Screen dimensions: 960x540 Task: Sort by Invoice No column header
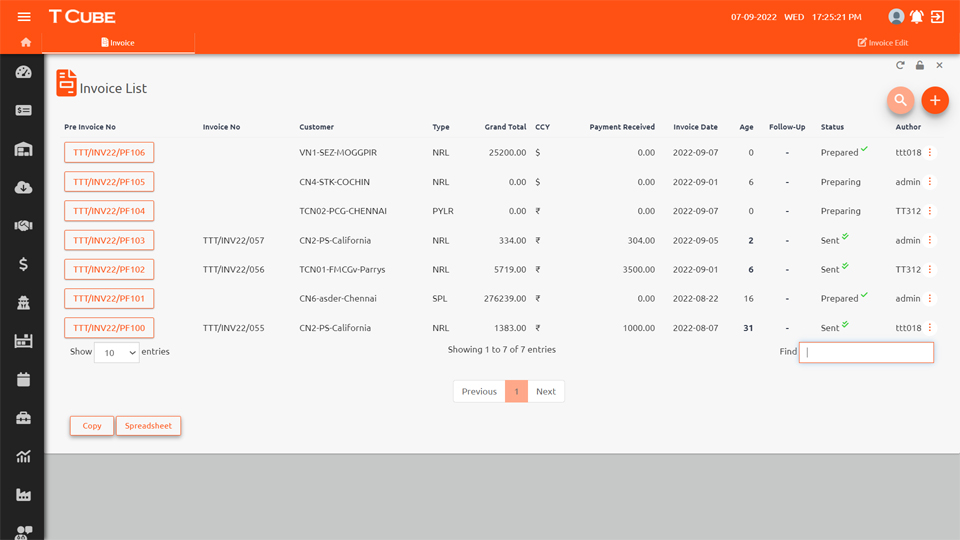pos(222,127)
